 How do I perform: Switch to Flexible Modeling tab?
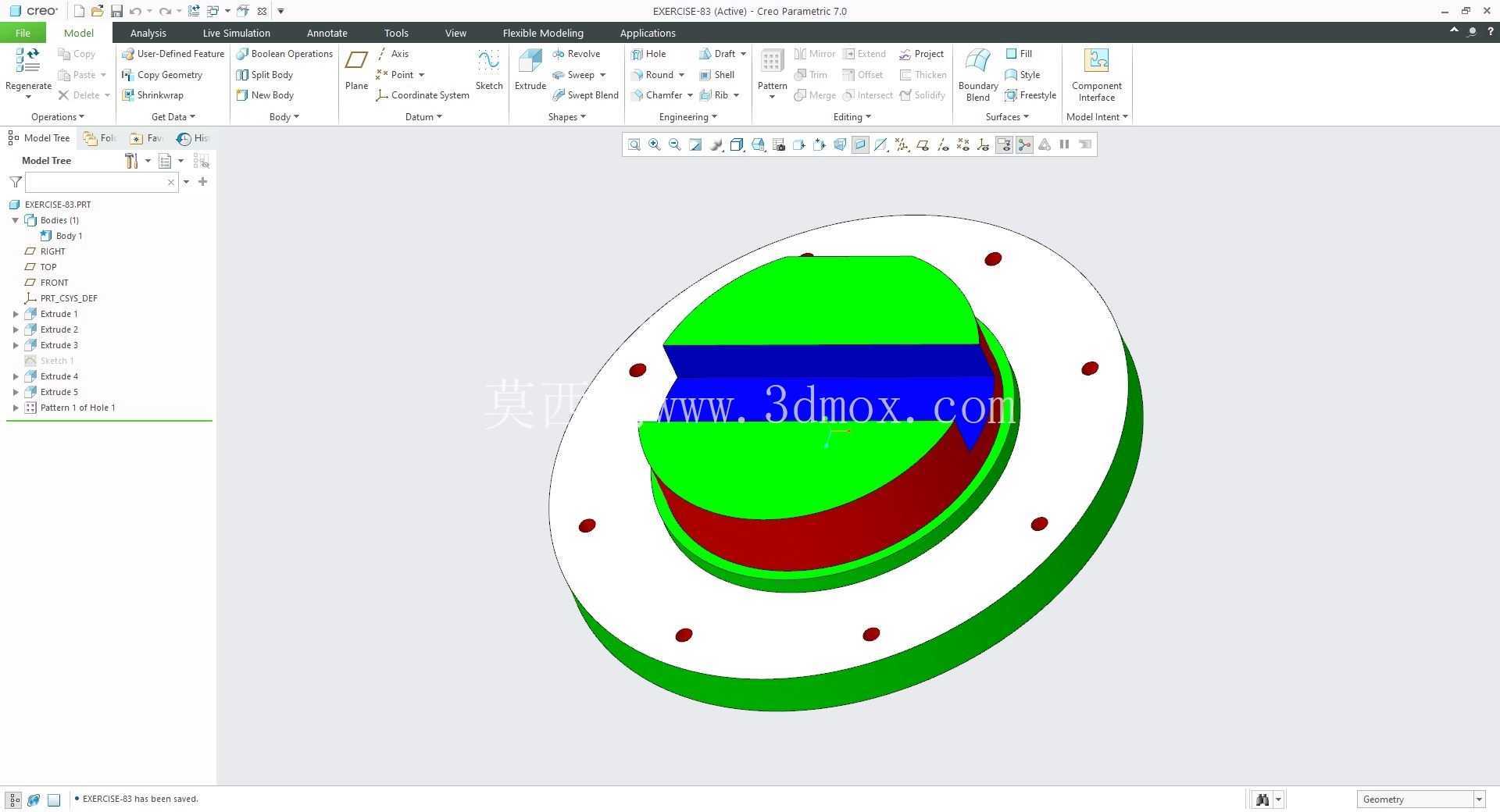point(543,33)
